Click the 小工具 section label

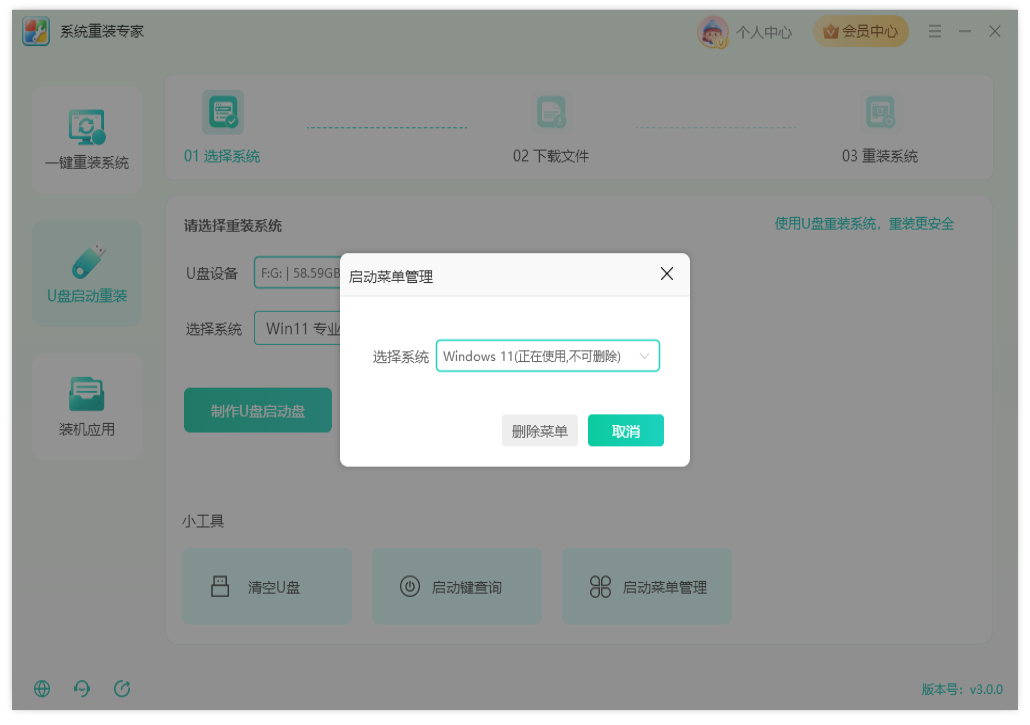[x=203, y=521]
